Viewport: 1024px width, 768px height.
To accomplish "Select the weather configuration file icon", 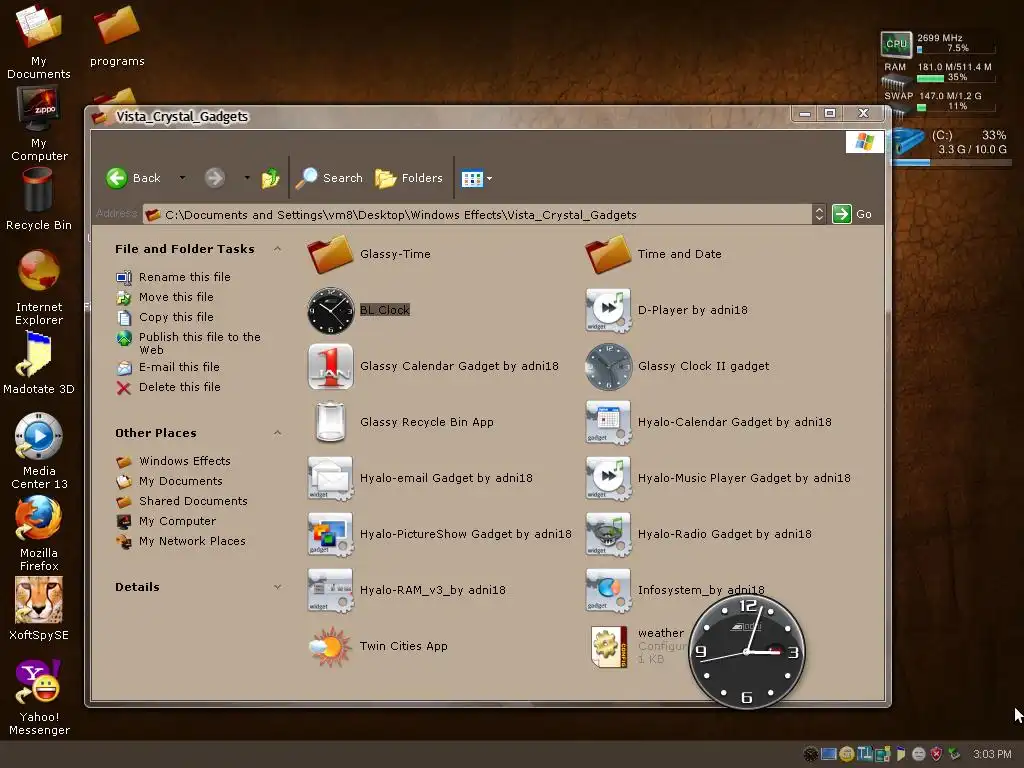I will 609,647.
